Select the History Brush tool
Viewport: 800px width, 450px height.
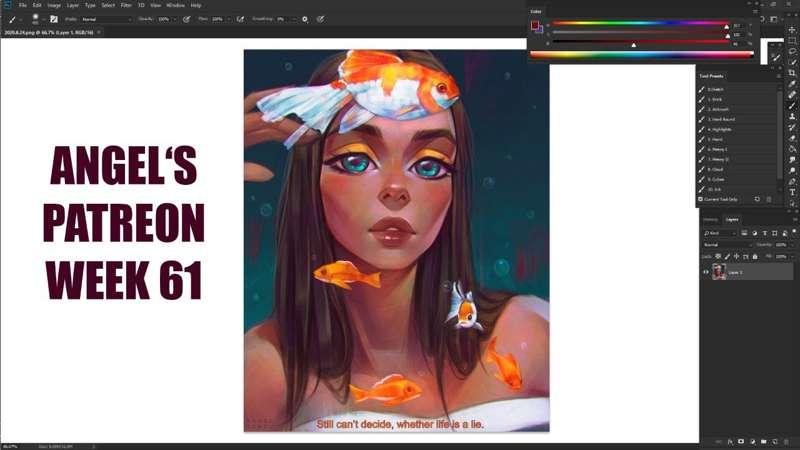792,128
